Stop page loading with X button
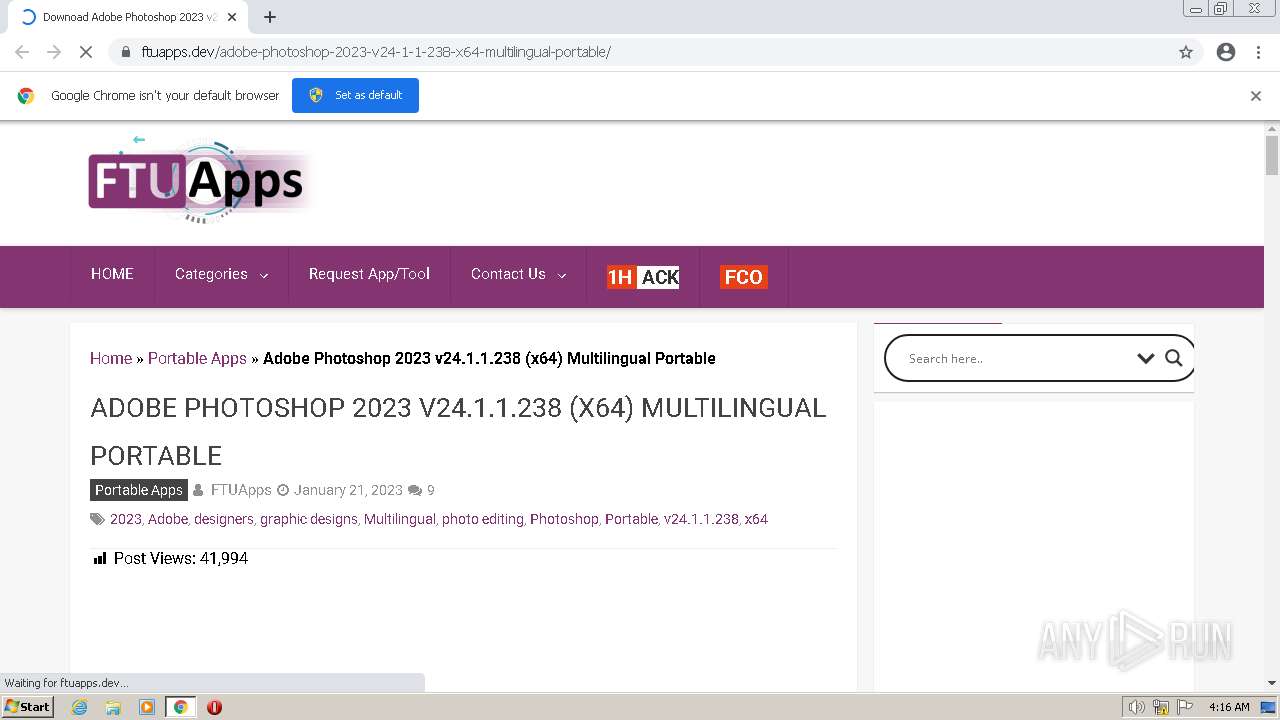 [x=86, y=52]
